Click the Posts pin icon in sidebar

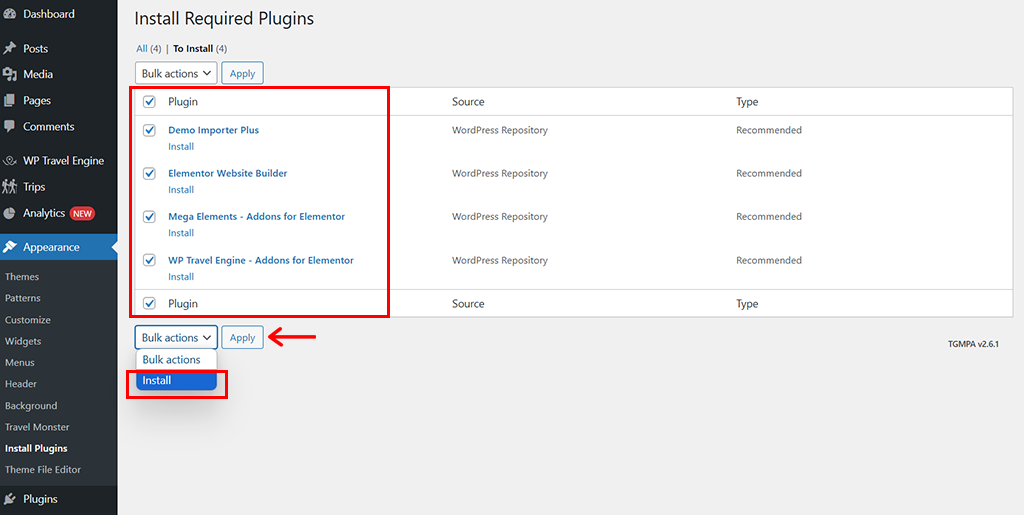pos(10,48)
